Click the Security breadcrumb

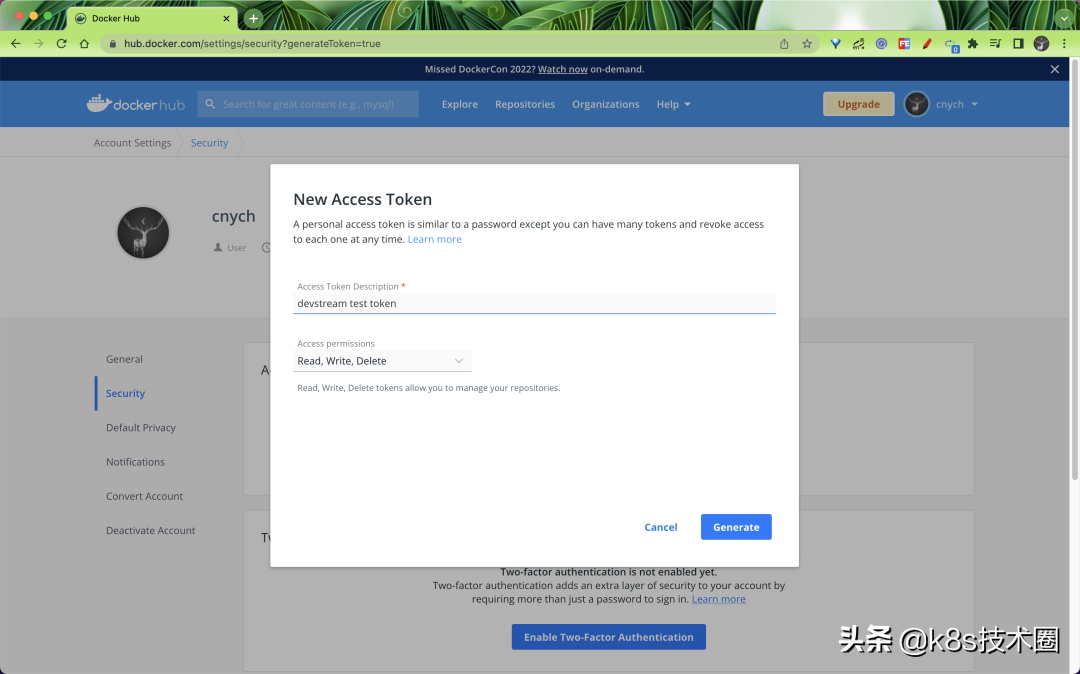pyautogui.click(x=209, y=143)
